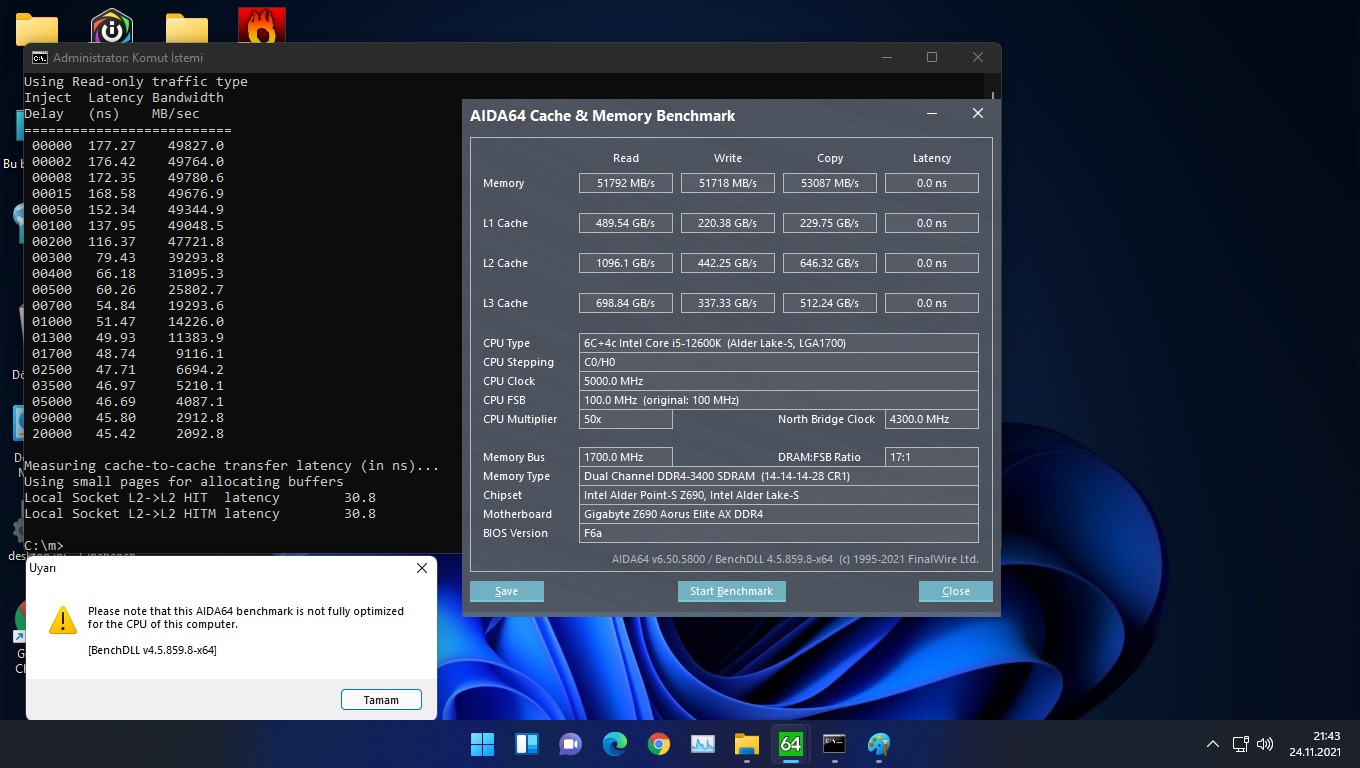The width and height of the screenshot is (1360, 768).
Task: Click the CPU Clock value 5000.0 MHz
Action: click(x=779, y=381)
